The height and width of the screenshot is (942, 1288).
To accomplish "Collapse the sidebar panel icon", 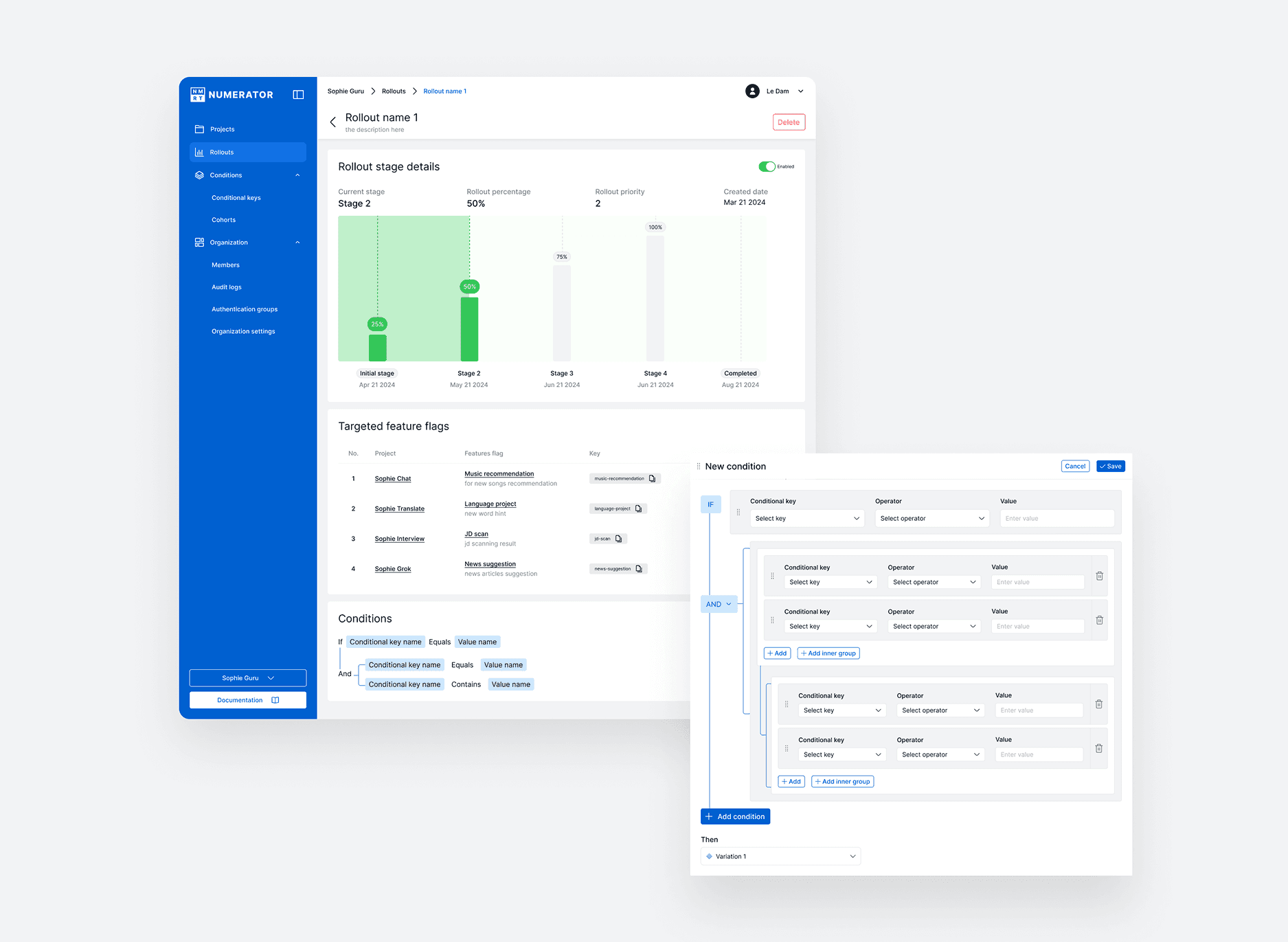I will point(298,95).
